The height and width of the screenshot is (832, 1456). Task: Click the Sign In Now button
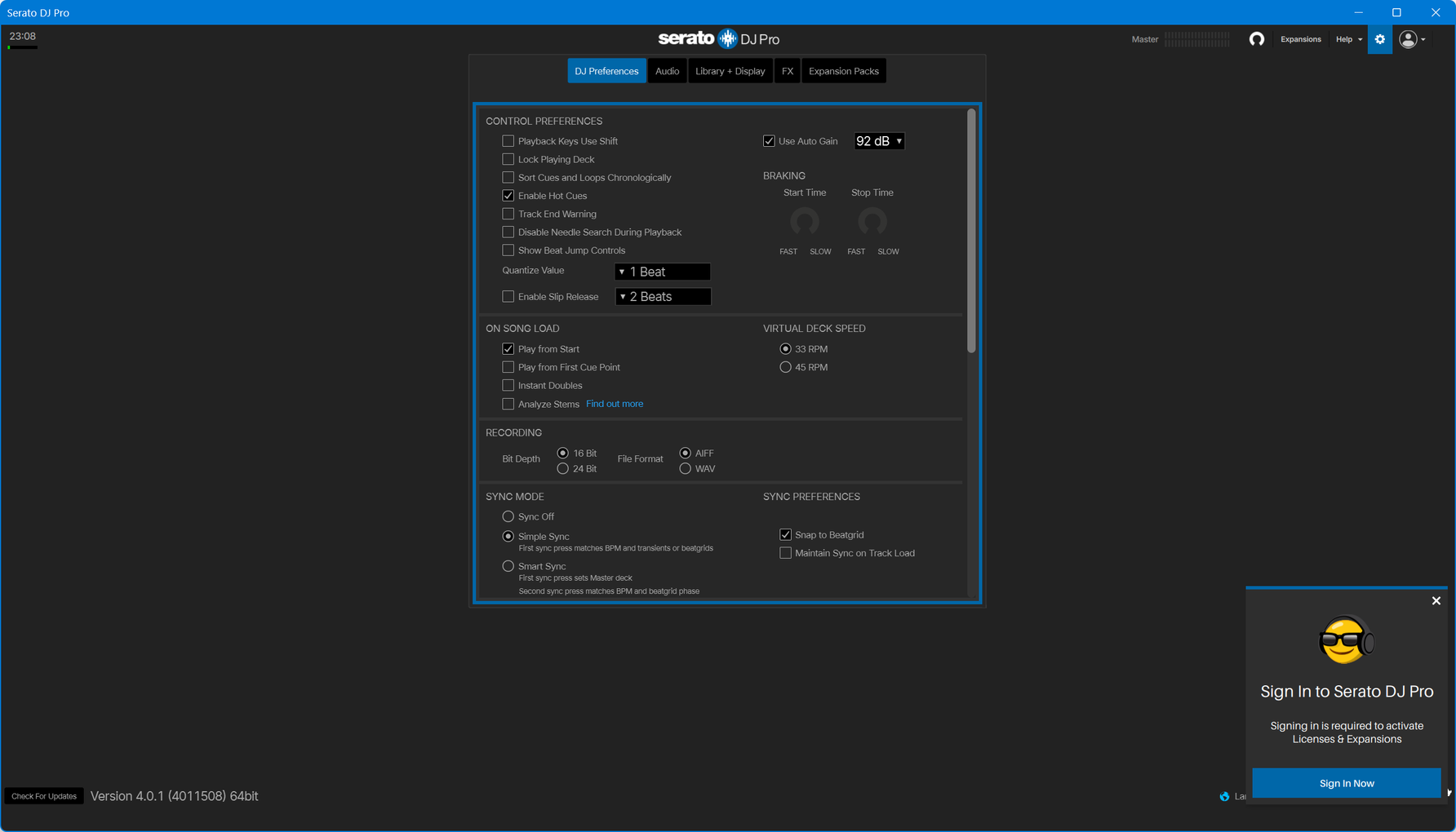pos(1346,783)
